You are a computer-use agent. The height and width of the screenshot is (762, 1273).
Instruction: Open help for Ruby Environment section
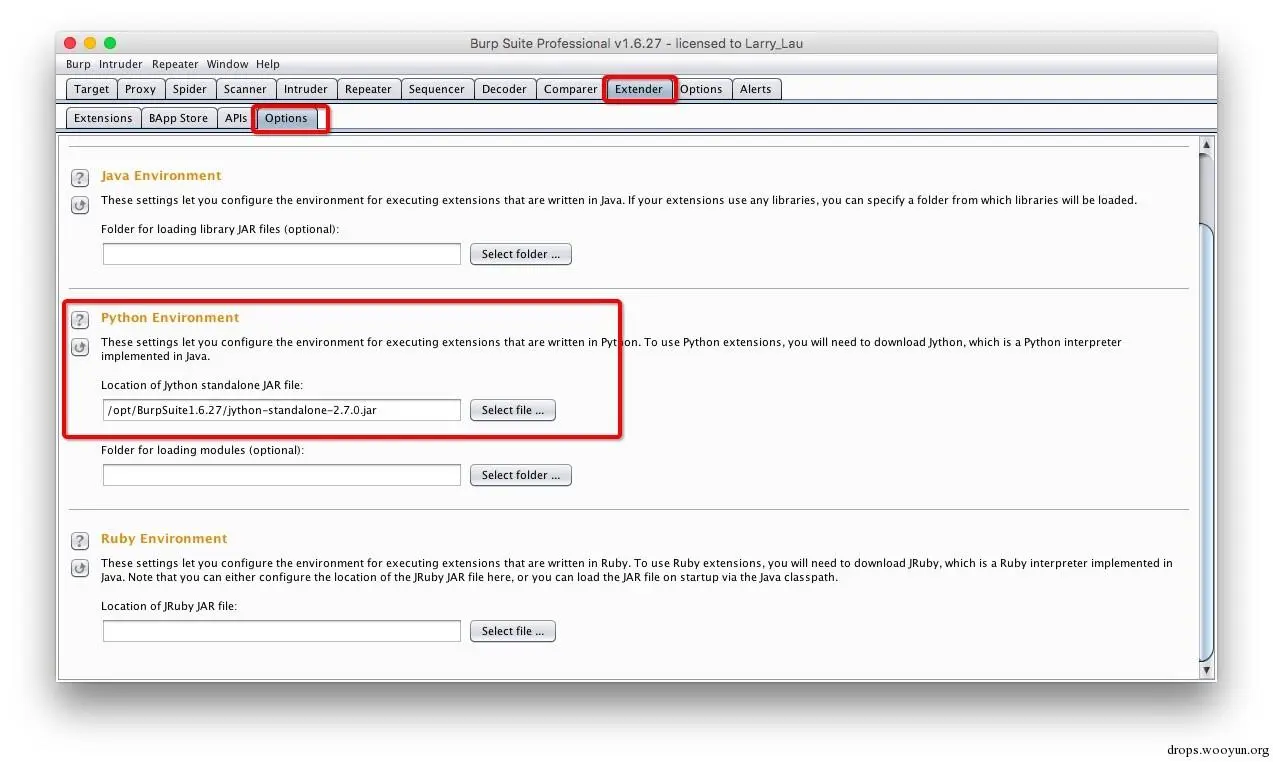80,541
